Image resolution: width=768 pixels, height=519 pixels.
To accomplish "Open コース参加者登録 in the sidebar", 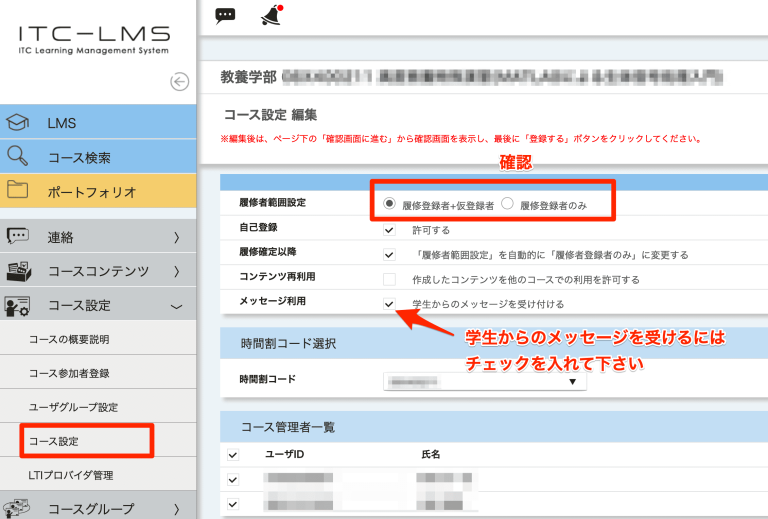I will [x=69, y=373].
